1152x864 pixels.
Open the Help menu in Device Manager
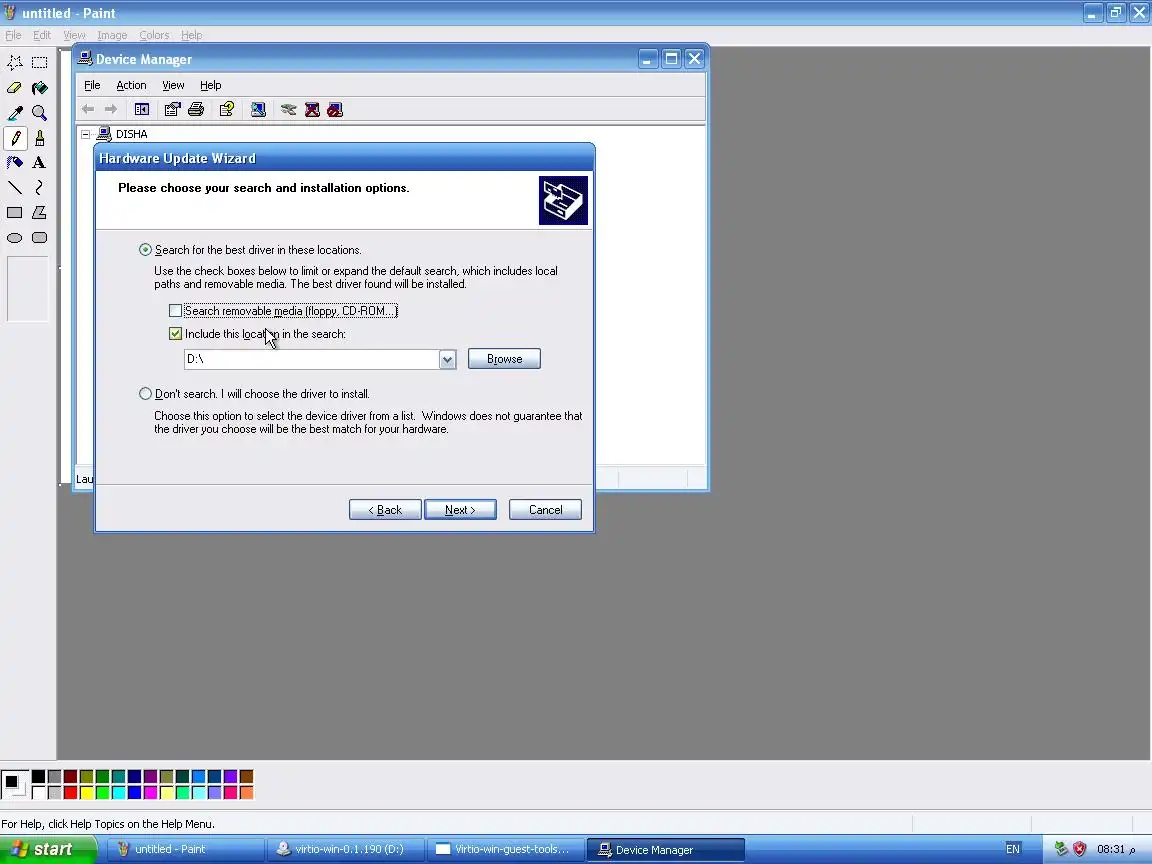211,85
